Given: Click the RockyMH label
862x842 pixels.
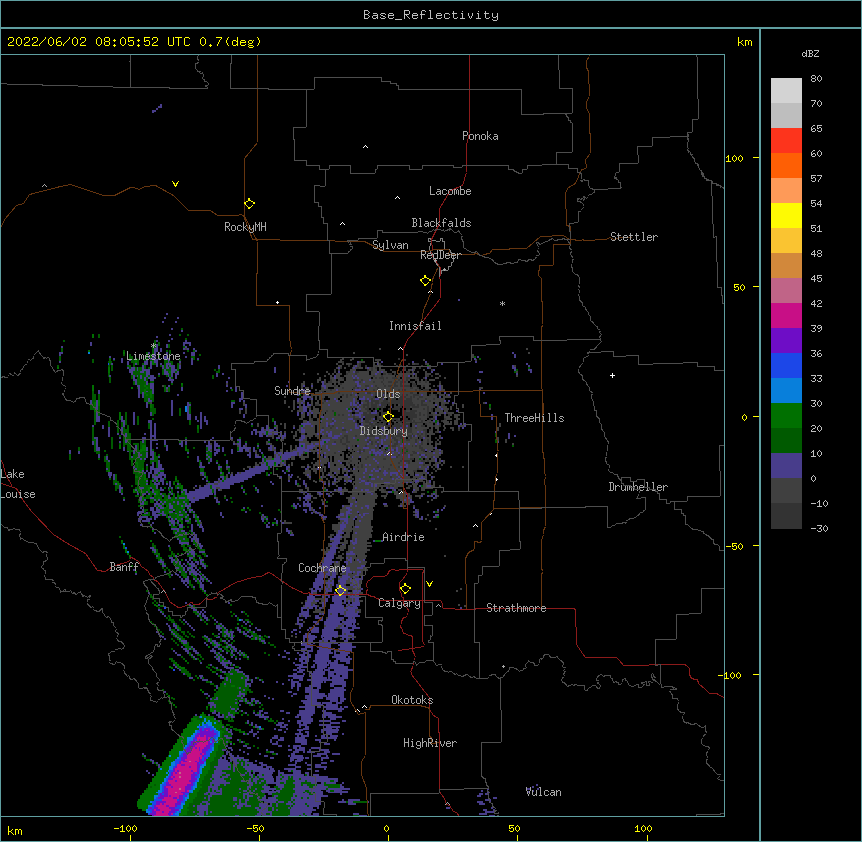Looking at the screenshot, I should 245,227.
